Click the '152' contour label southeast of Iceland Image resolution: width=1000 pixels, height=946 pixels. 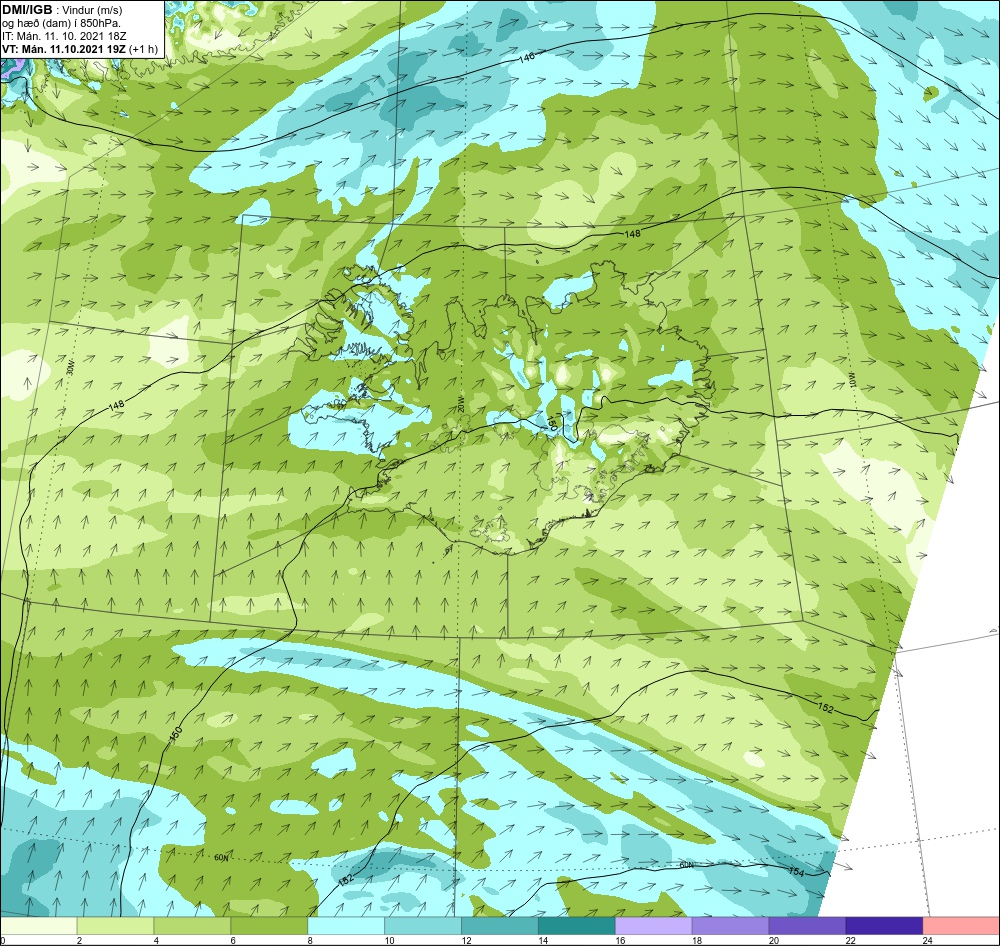pos(825,707)
